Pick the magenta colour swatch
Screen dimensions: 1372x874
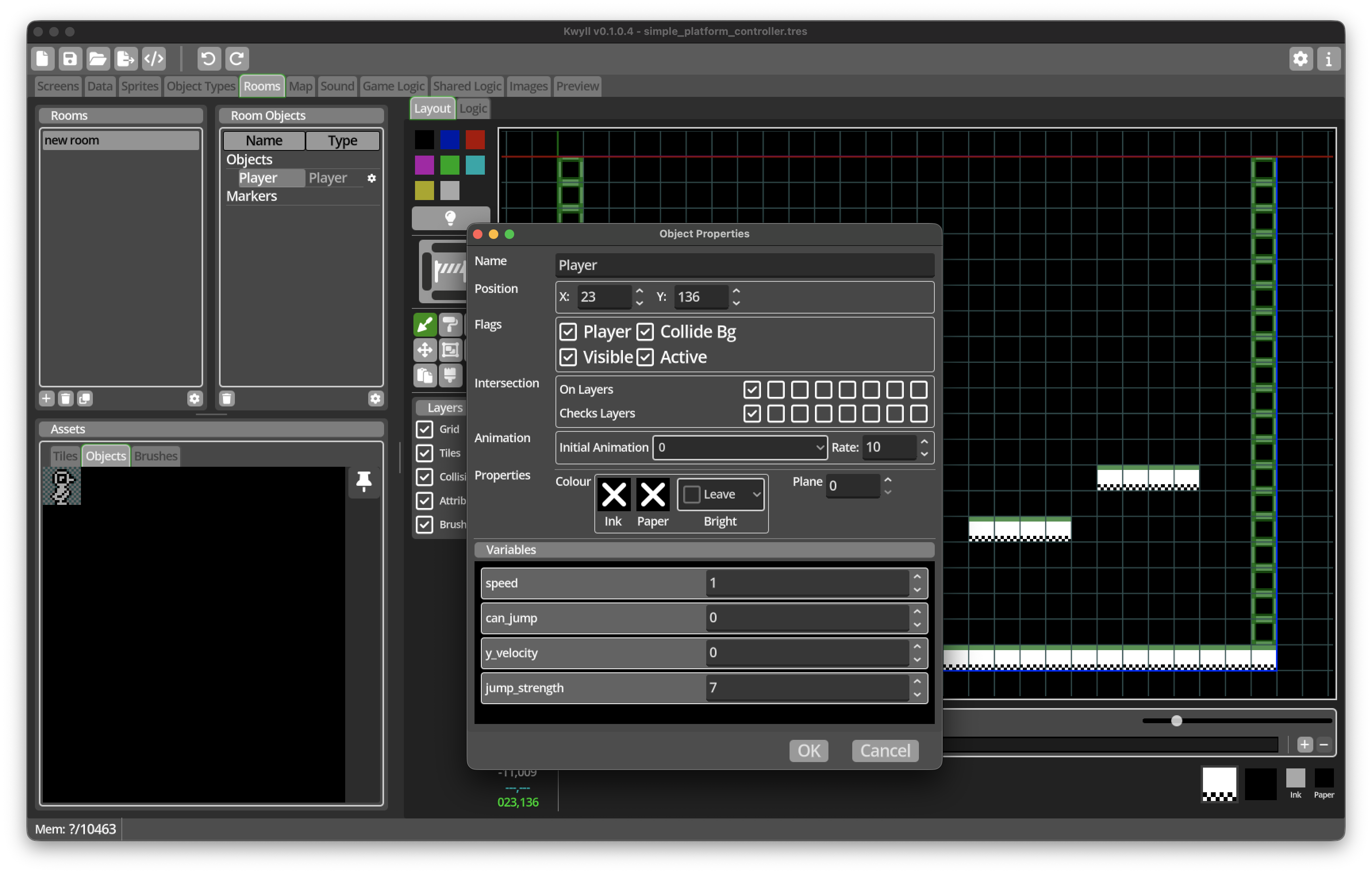424,166
